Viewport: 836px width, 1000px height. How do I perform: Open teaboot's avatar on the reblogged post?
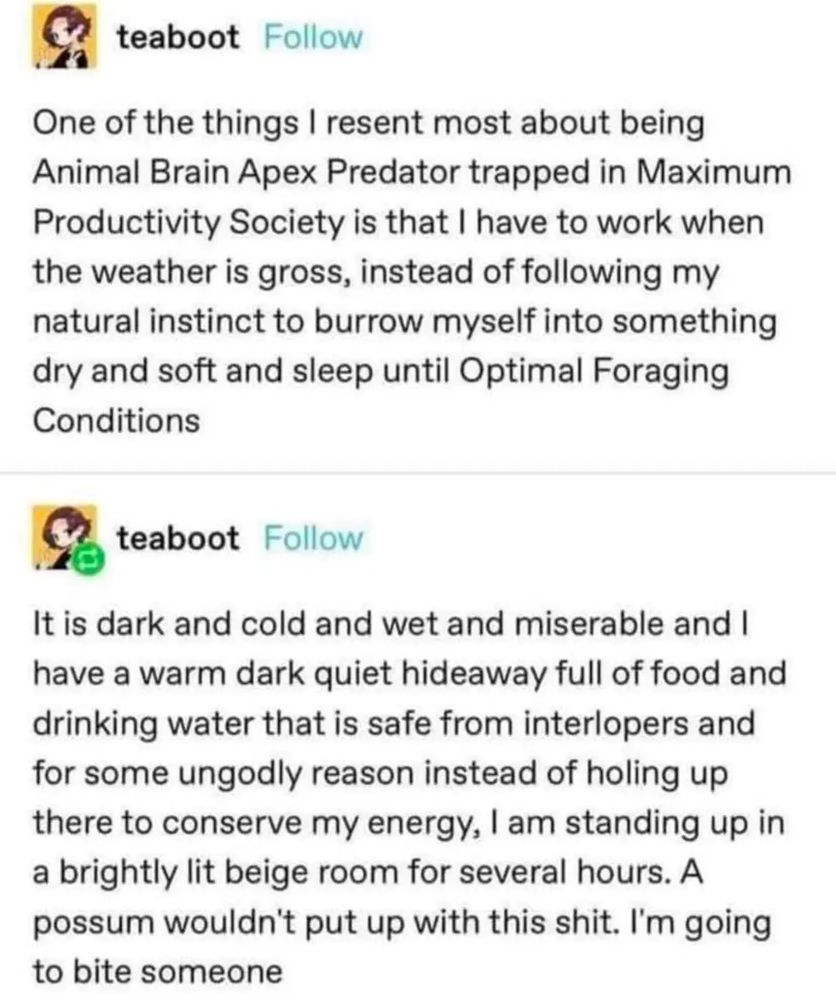pyautogui.click(x=64, y=536)
